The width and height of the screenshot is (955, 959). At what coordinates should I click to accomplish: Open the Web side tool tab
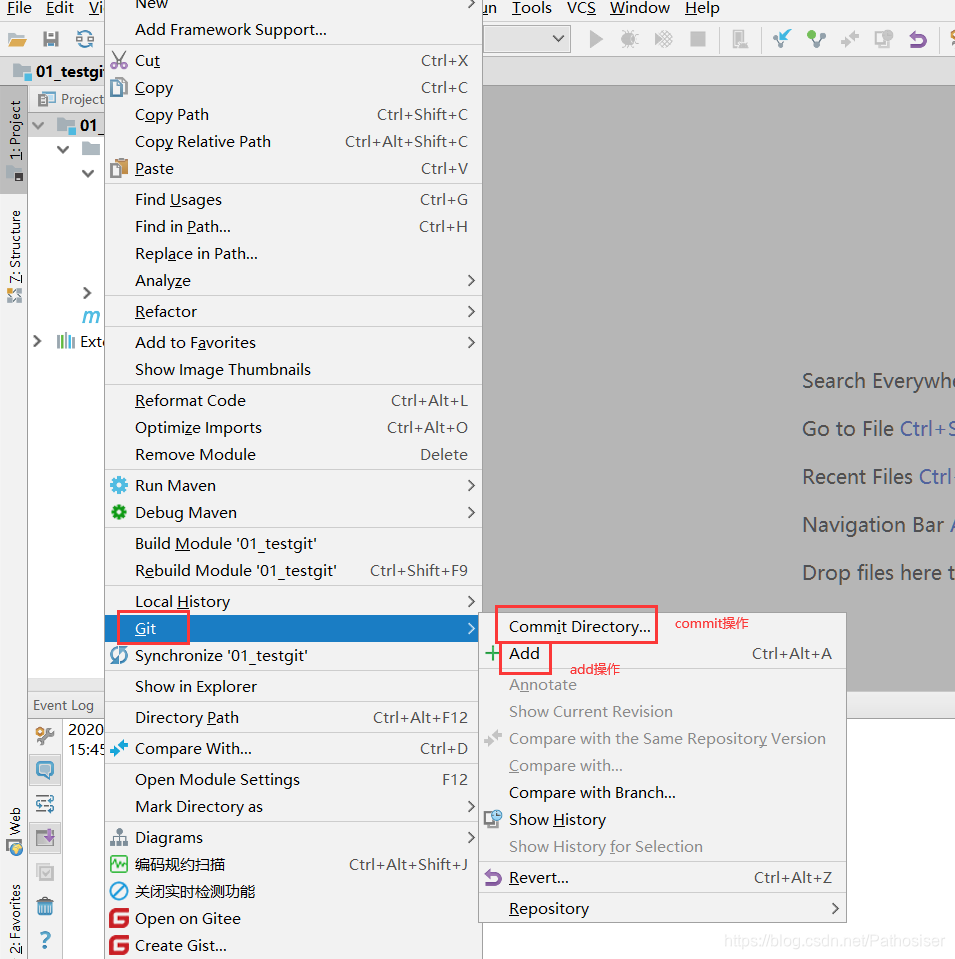pos(15,831)
